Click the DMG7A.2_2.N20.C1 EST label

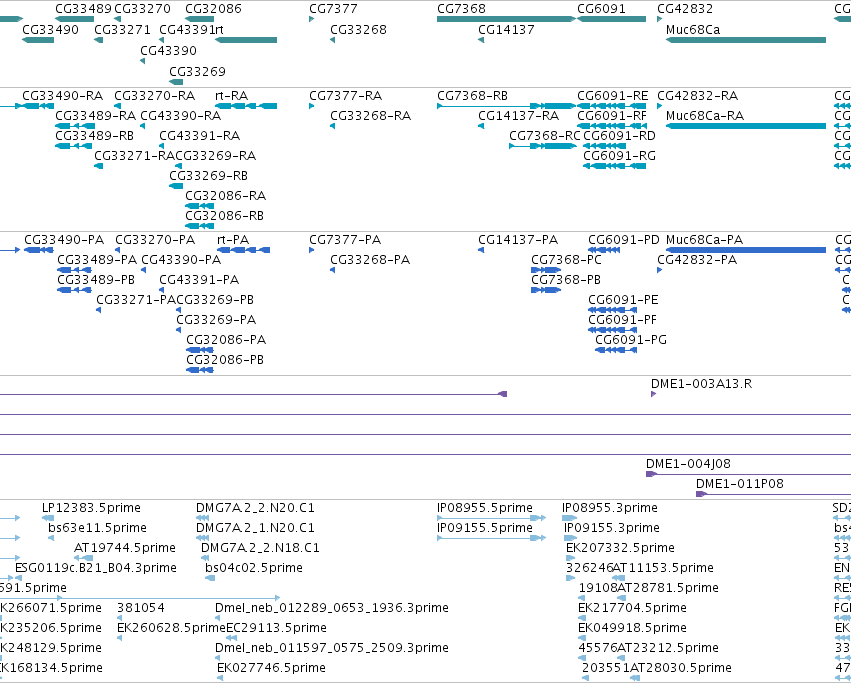pos(255,507)
